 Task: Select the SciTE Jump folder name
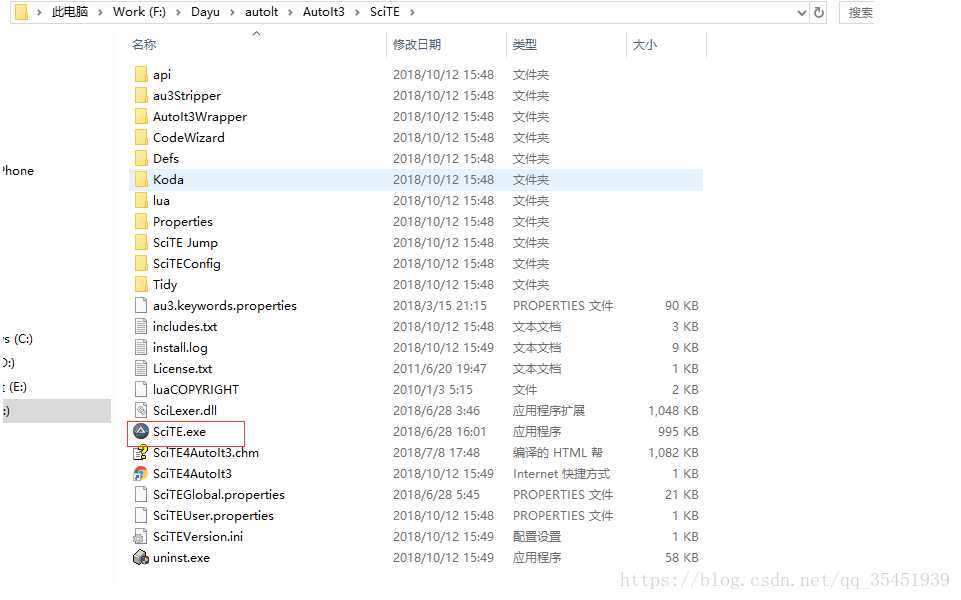pyautogui.click(x=185, y=243)
